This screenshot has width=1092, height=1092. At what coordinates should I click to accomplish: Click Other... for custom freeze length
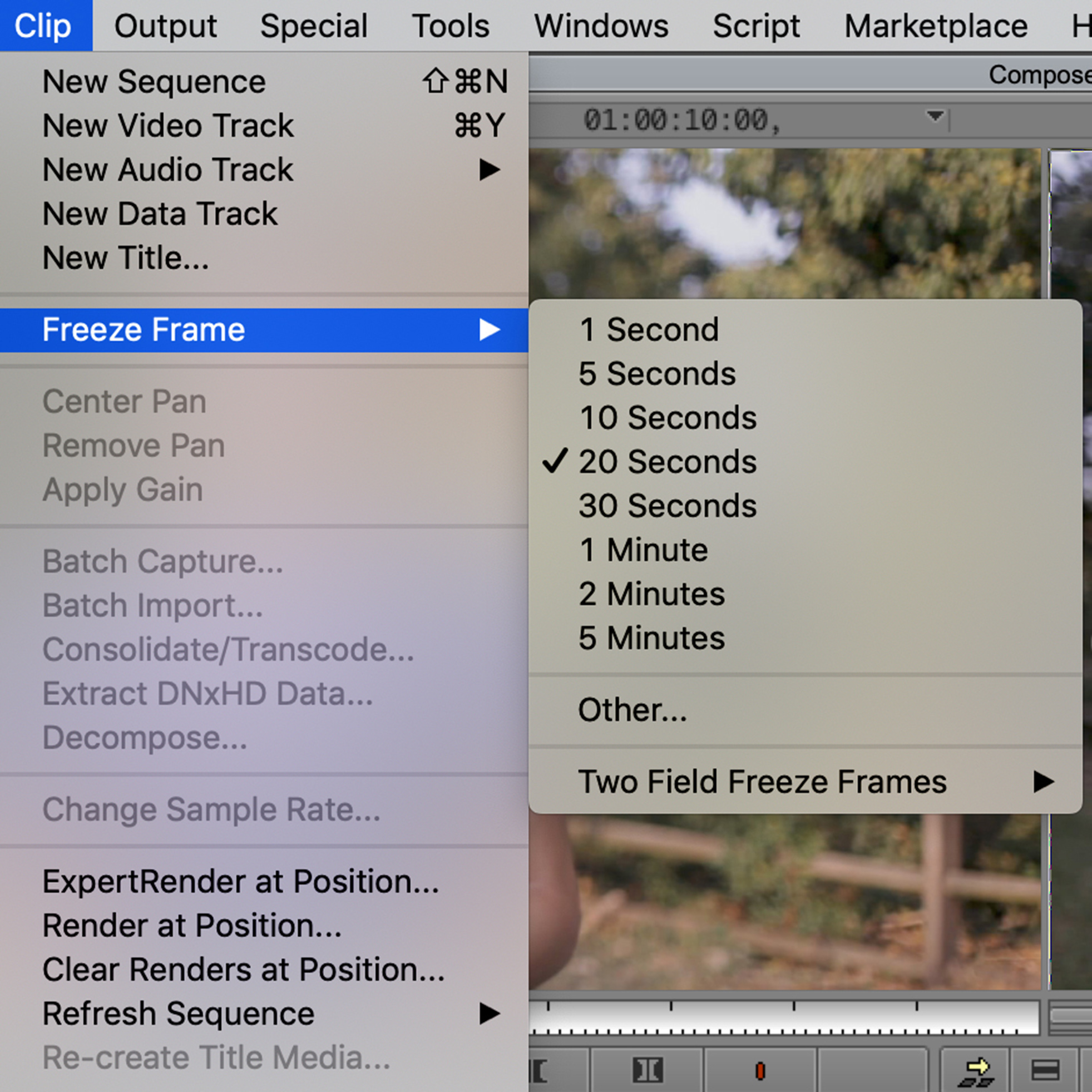pyautogui.click(x=632, y=710)
